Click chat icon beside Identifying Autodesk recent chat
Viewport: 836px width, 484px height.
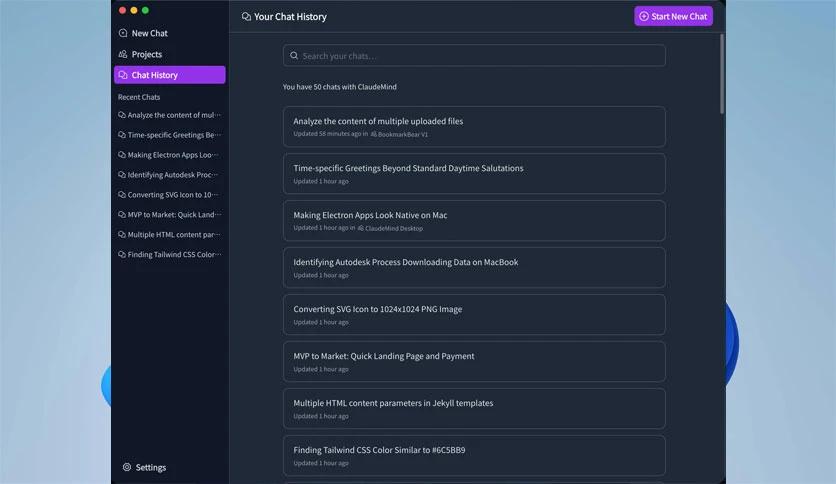(122, 174)
